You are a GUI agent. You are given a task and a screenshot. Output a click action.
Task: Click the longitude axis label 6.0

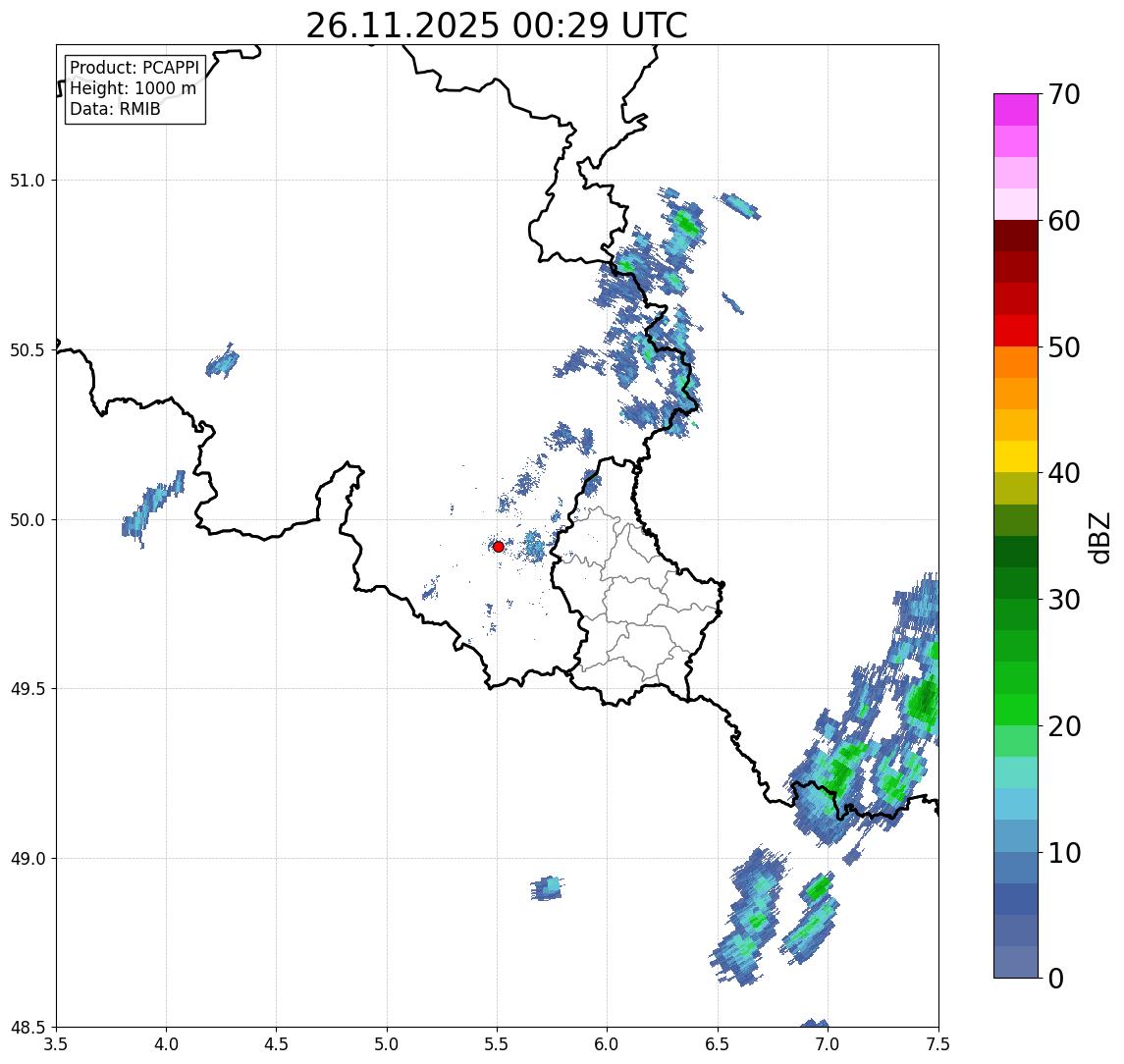coord(608,1043)
